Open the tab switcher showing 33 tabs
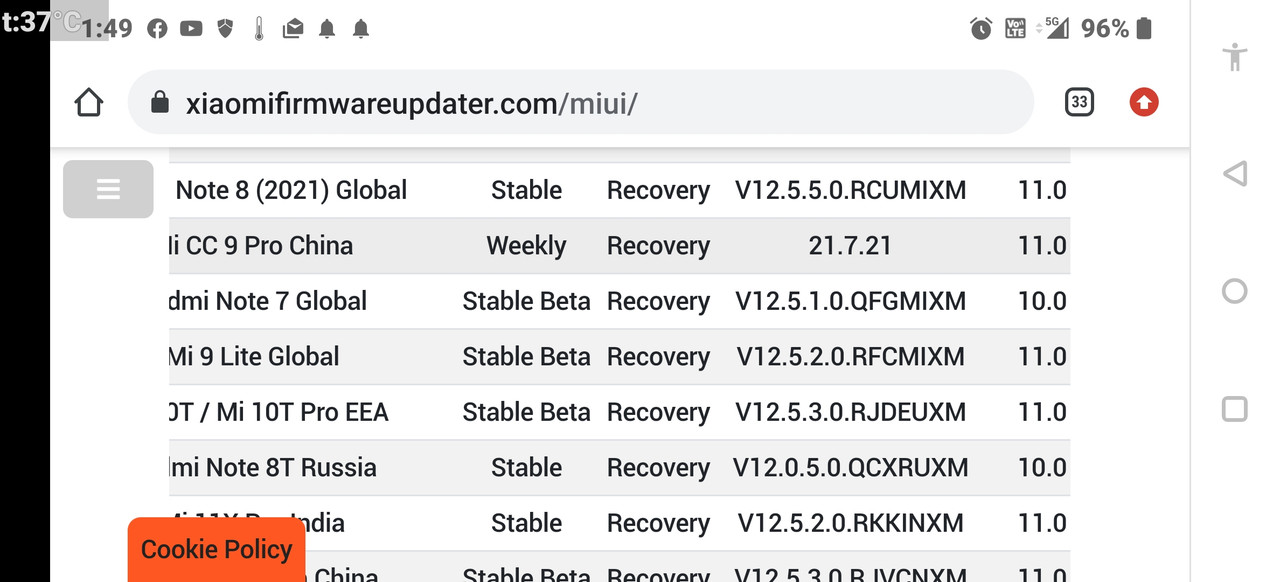The width and height of the screenshot is (1280, 582). click(1079, 102)
